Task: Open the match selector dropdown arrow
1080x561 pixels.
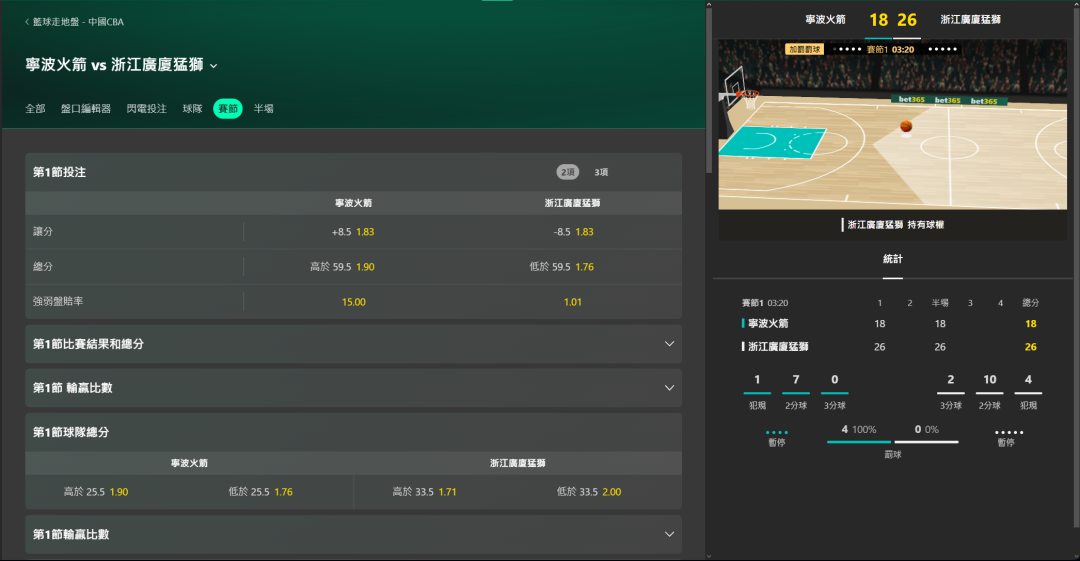Action: 214,66
